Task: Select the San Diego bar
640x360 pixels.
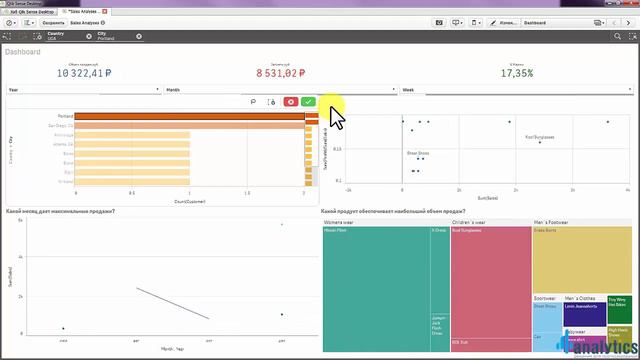Action: pos(189,126)
